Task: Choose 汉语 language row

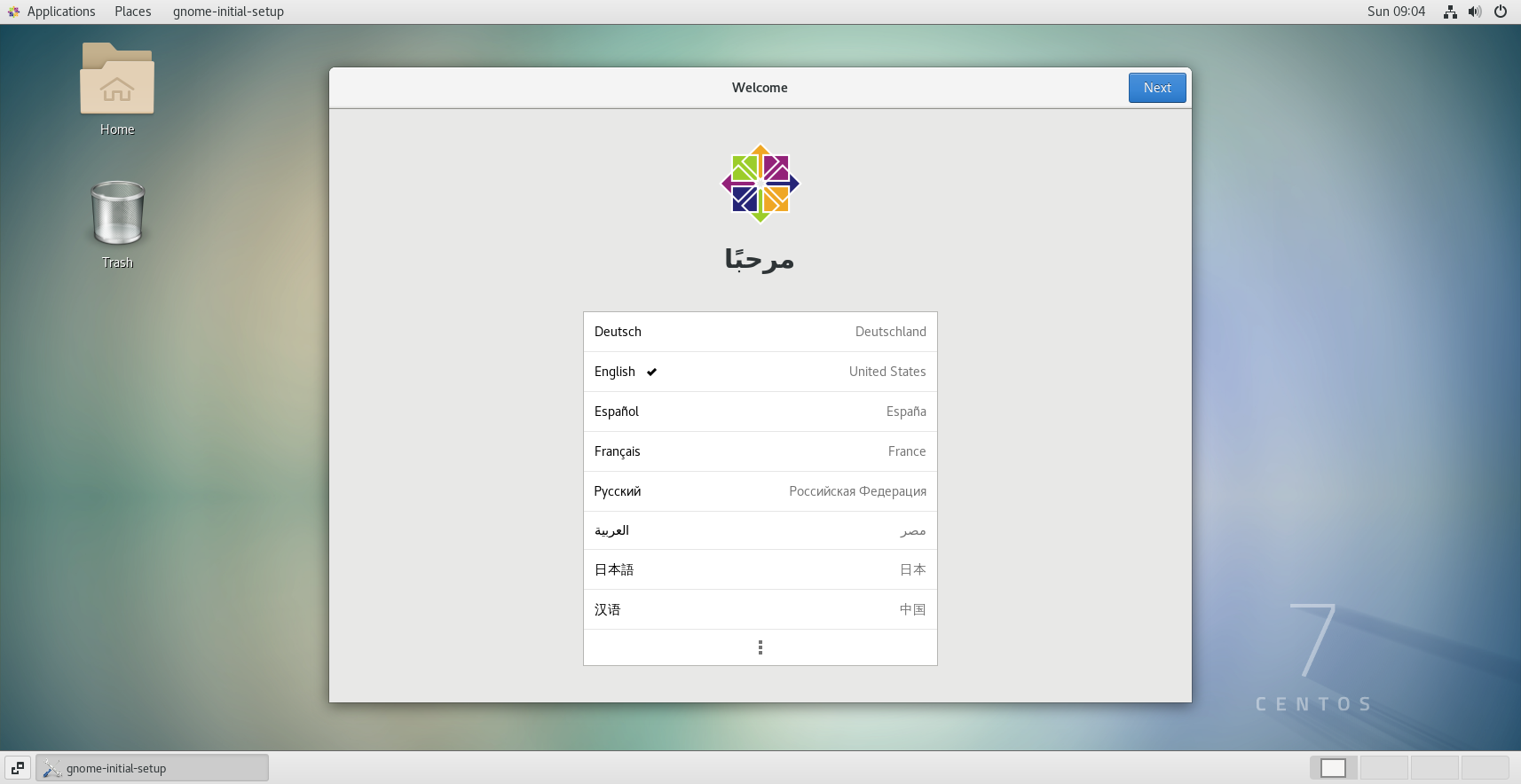Action: (760, 609)
